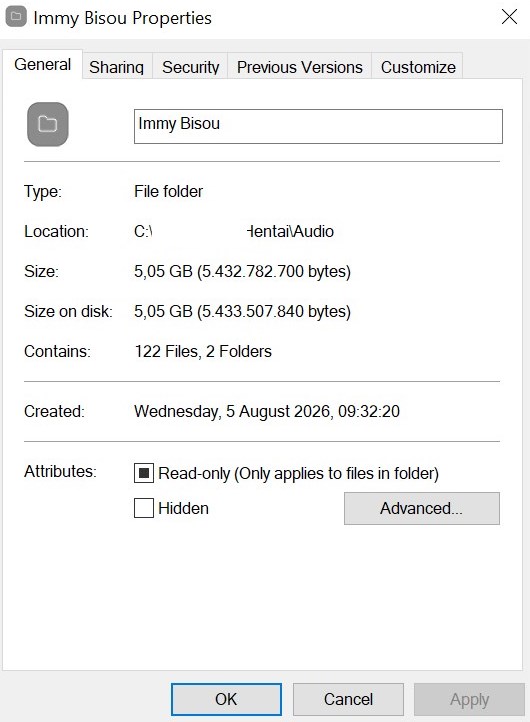Click the folder name field 'Immy Bisou'
The height and width of the screenshot is (722, 530).
(x=318, y=126)
